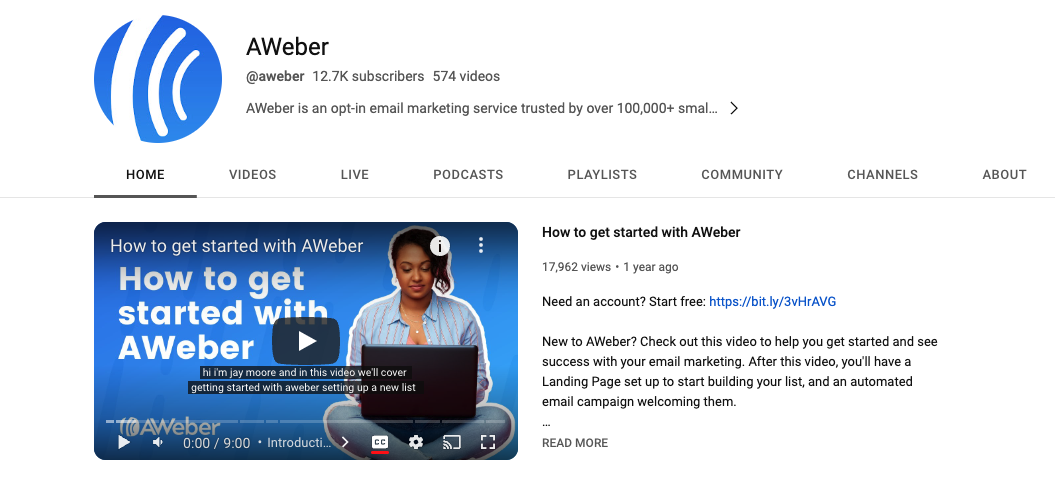Image resolution: width=1055 pixels, height=477 pixels.
Task: Click the AWeber channel name heading
Action: pyautogui.click(x=287, y=46)
